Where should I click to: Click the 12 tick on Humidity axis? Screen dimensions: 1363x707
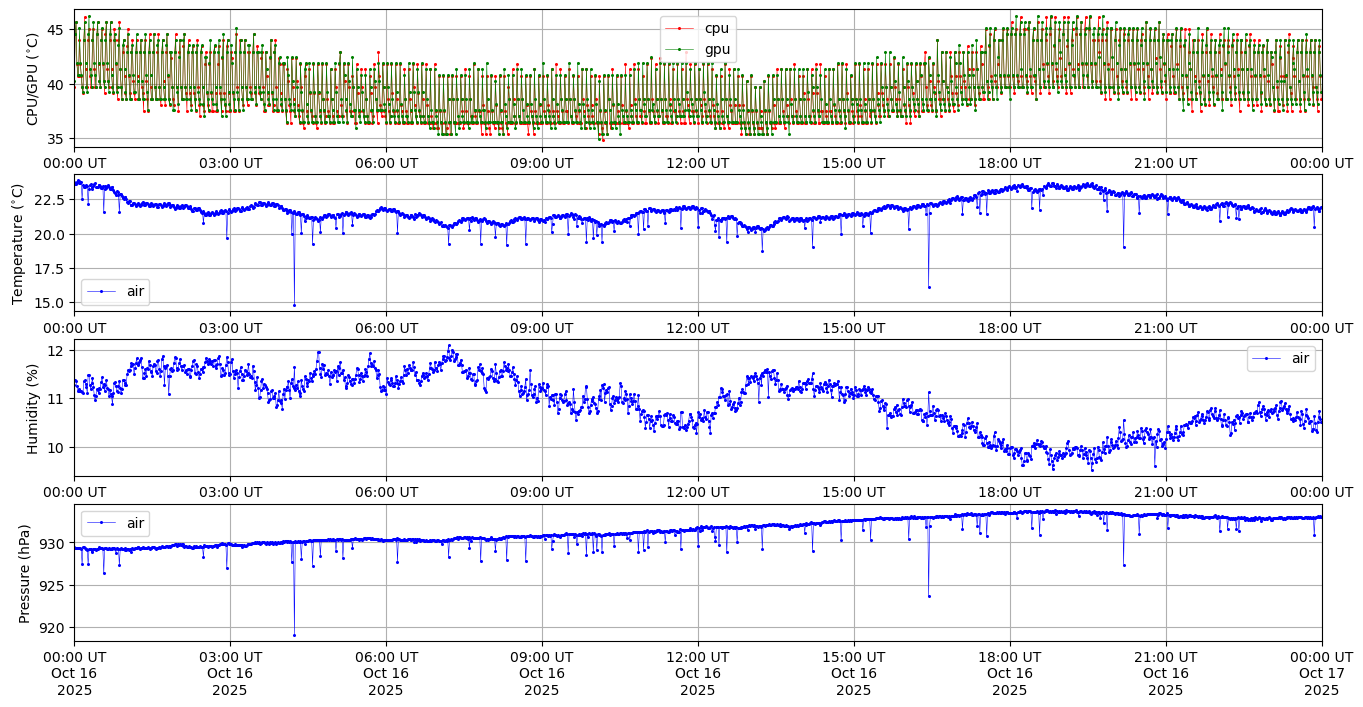click(x=56, y=351)
